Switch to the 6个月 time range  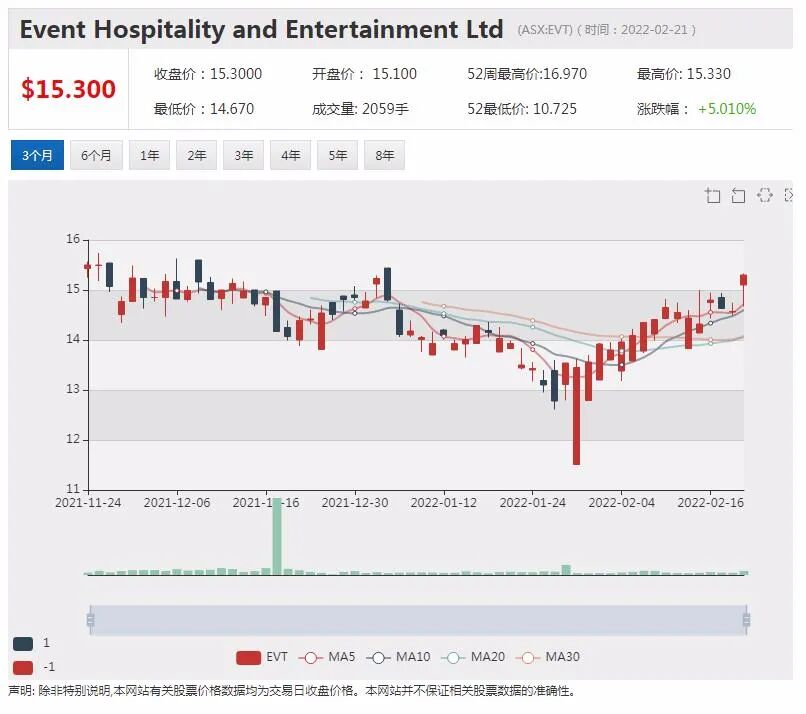click(96, 155)
